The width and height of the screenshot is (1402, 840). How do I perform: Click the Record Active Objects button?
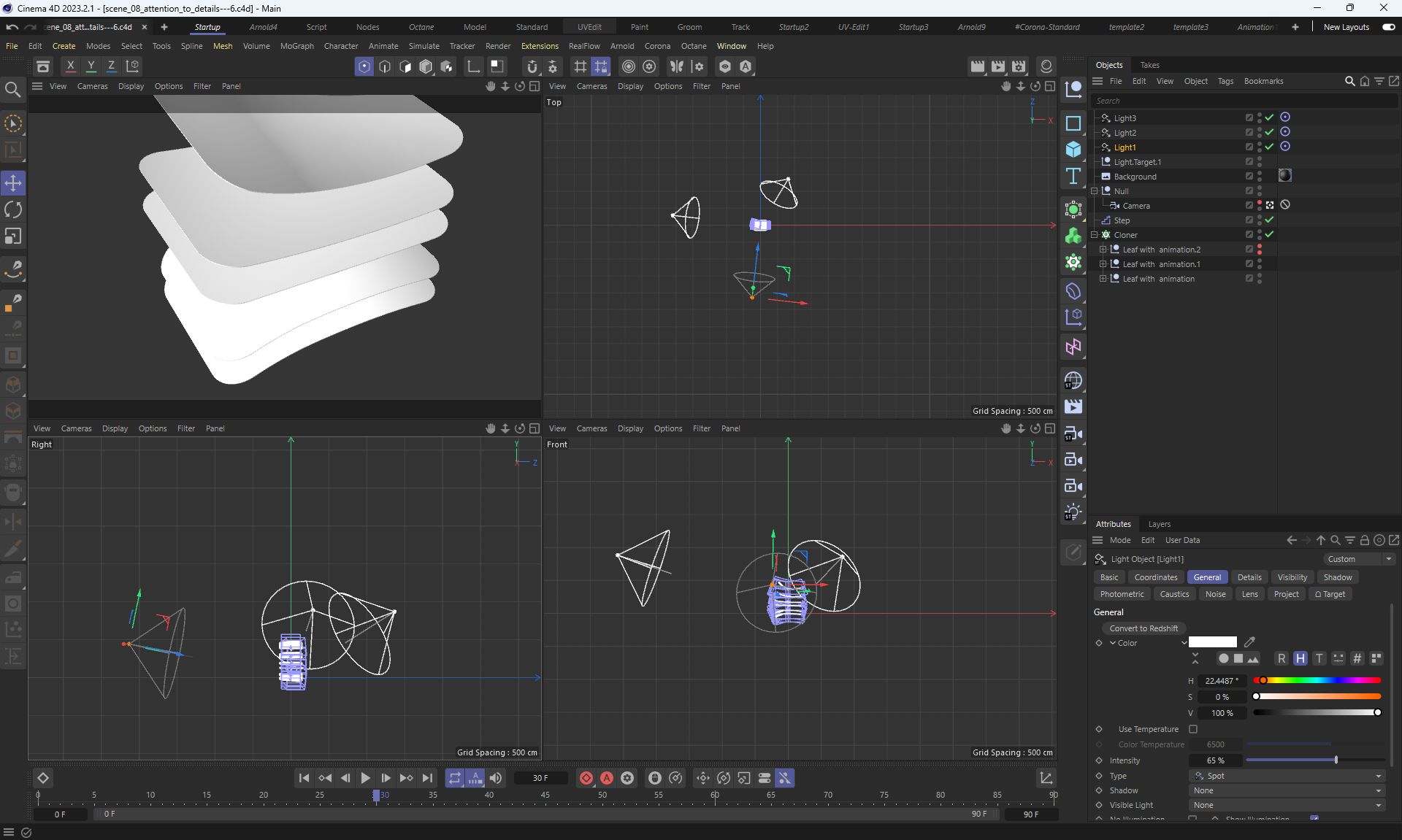(586, 778)
